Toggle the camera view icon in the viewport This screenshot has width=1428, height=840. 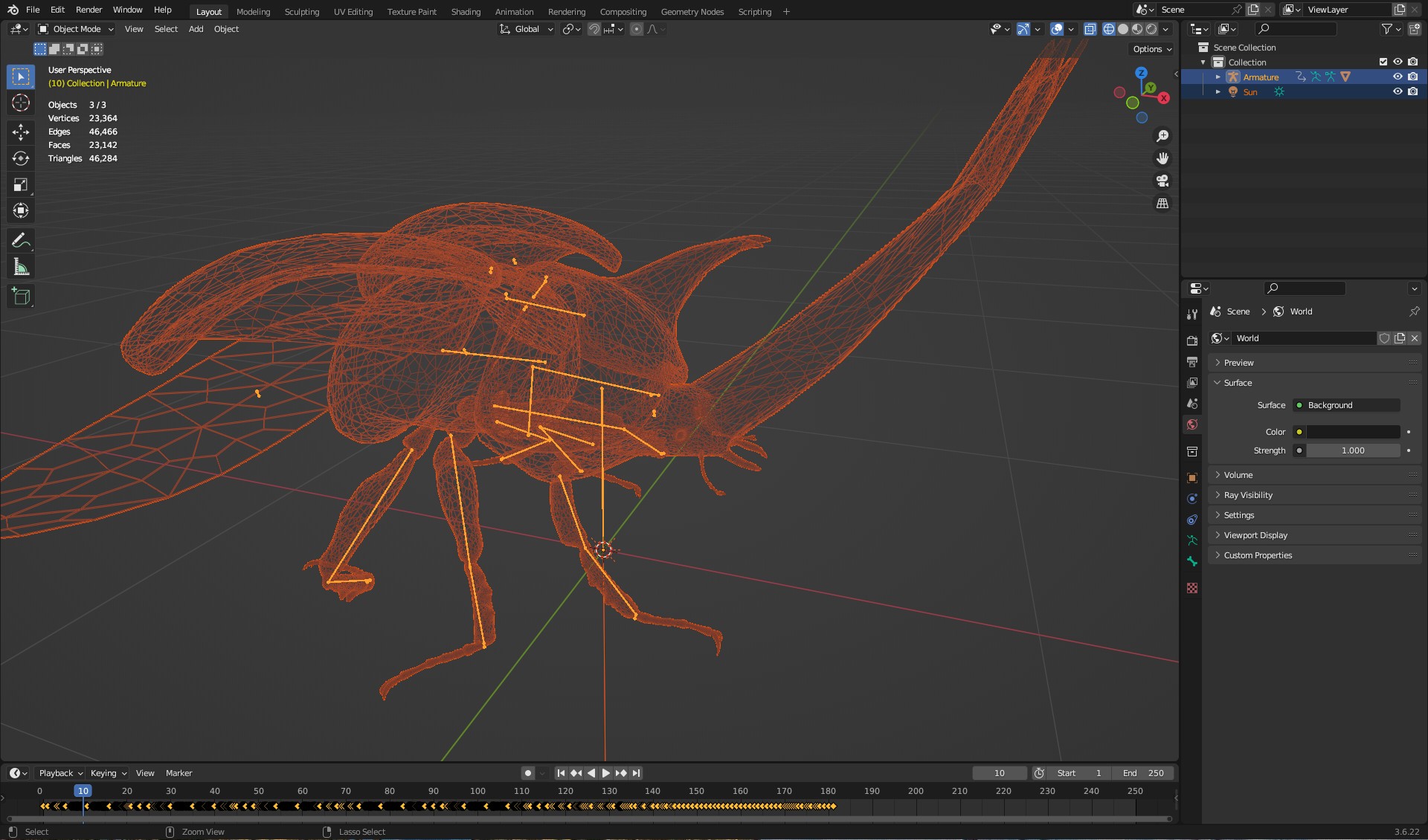pos(1162,181)
